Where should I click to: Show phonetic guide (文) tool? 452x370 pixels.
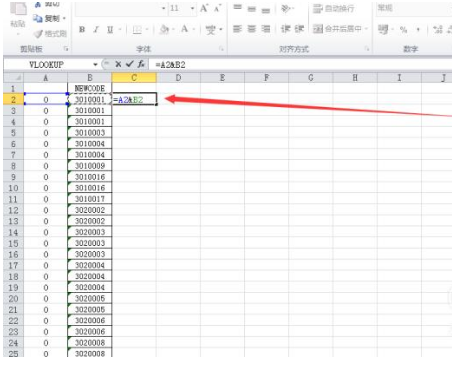point(211,30)
